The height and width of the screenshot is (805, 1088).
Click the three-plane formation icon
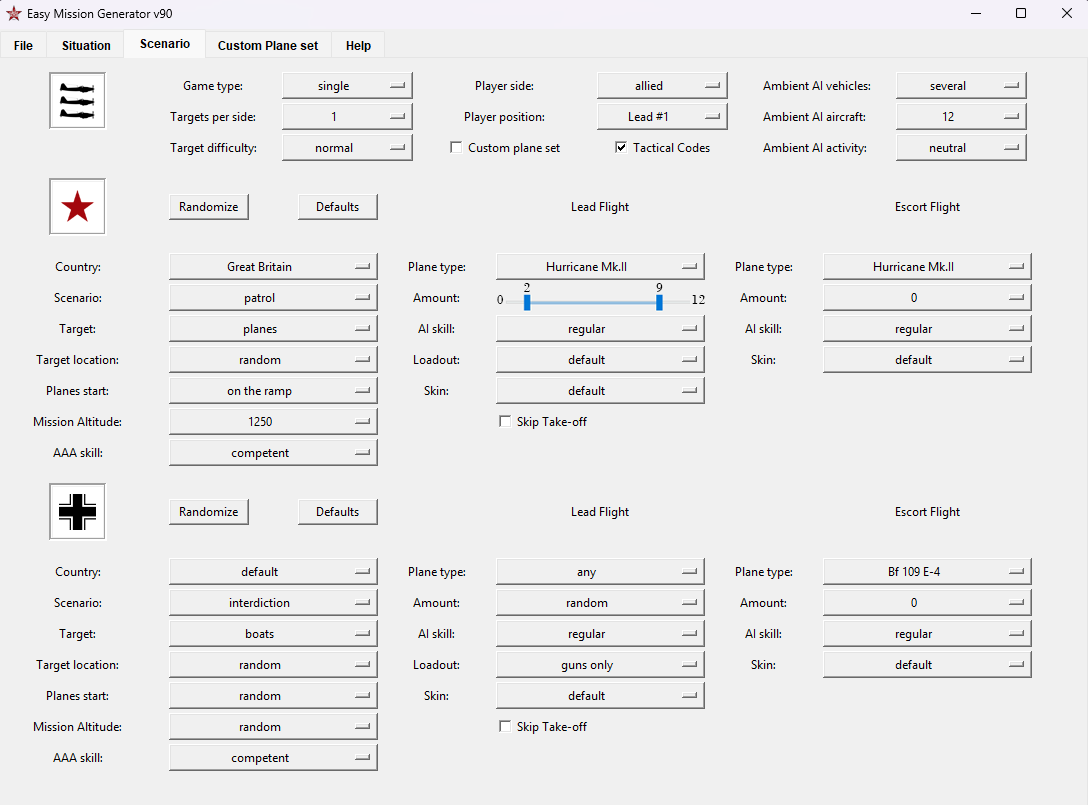[x=77, y=101]
